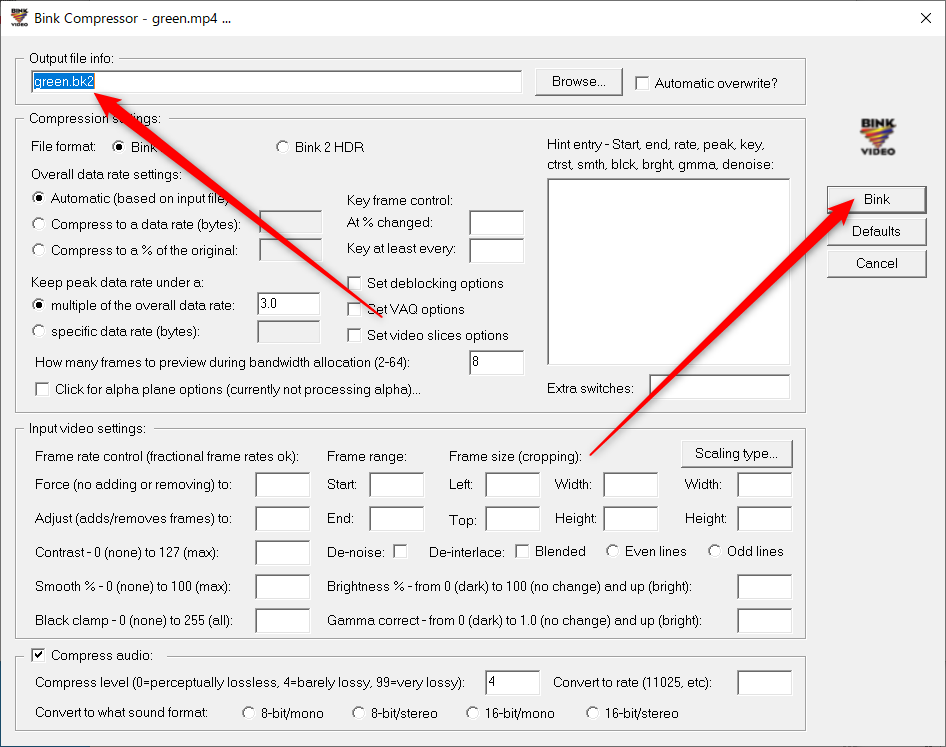
Task: Click the Hint entry text area
Action: click(668, 272)
